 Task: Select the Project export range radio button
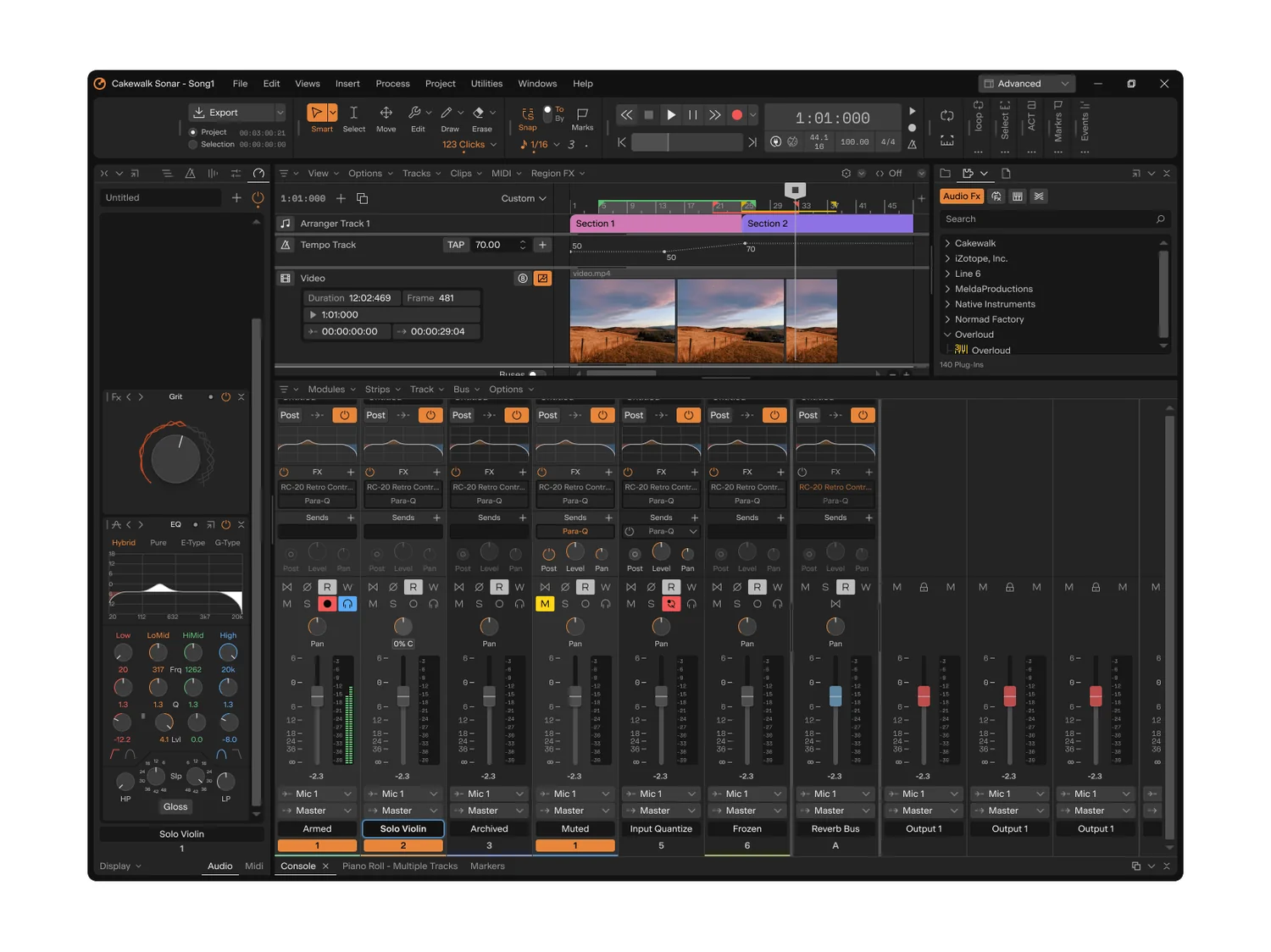[x=193, y=132]
